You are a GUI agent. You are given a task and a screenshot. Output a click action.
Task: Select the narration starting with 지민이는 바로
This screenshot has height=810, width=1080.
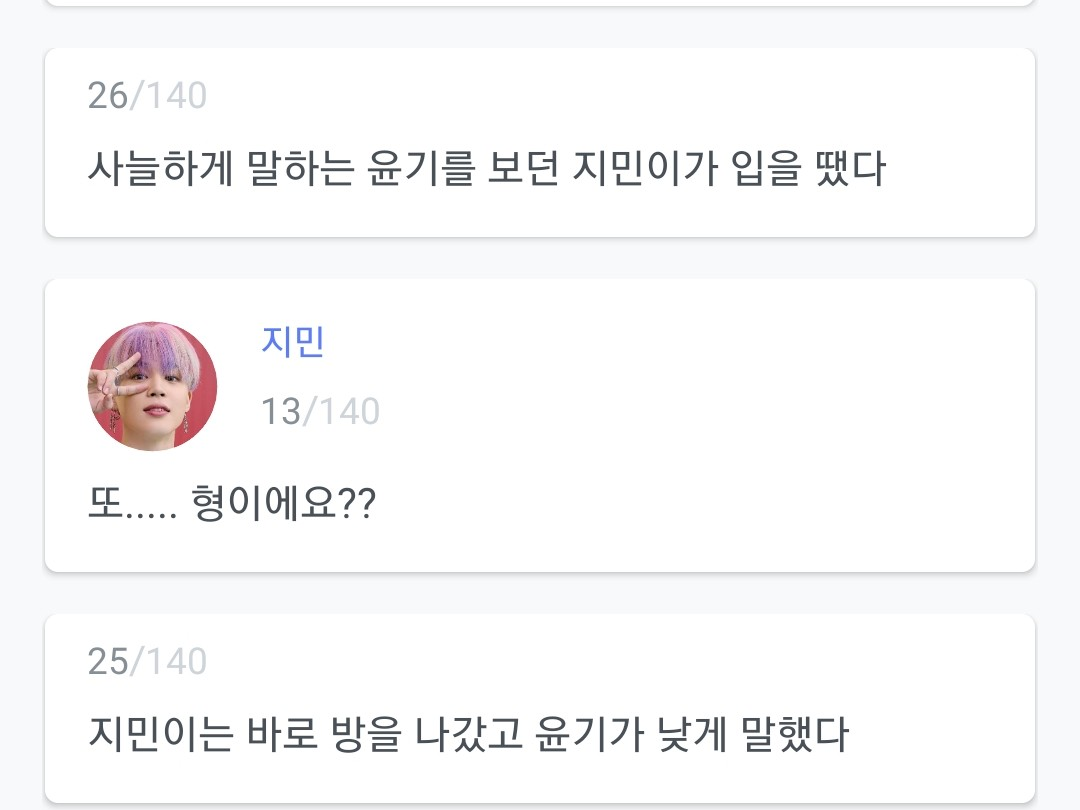468,735
